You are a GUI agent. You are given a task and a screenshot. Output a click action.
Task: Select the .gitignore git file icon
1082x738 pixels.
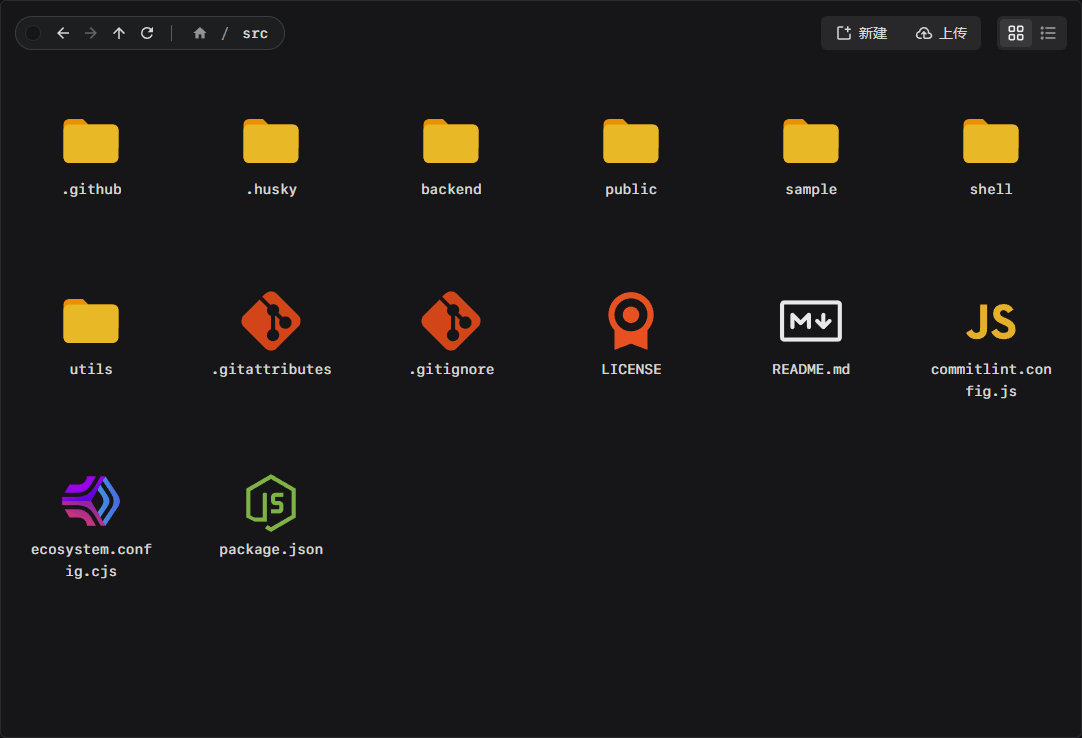[451, 321]
